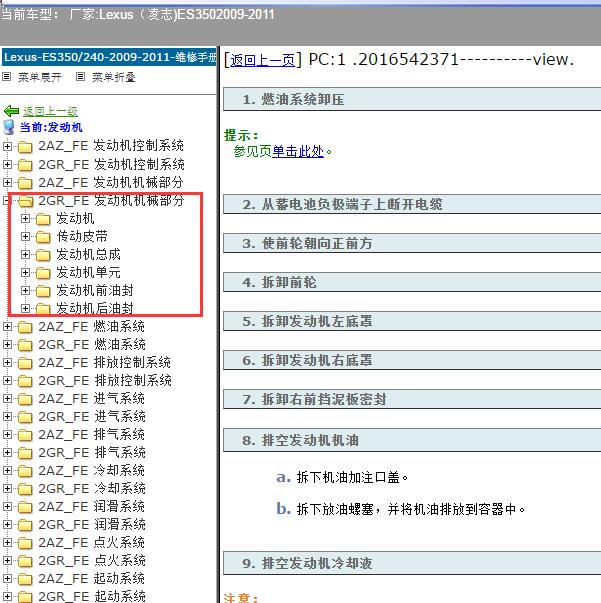
Task: Click the PC:1 .2016542371 view text
Action: (x=441, y=60)
